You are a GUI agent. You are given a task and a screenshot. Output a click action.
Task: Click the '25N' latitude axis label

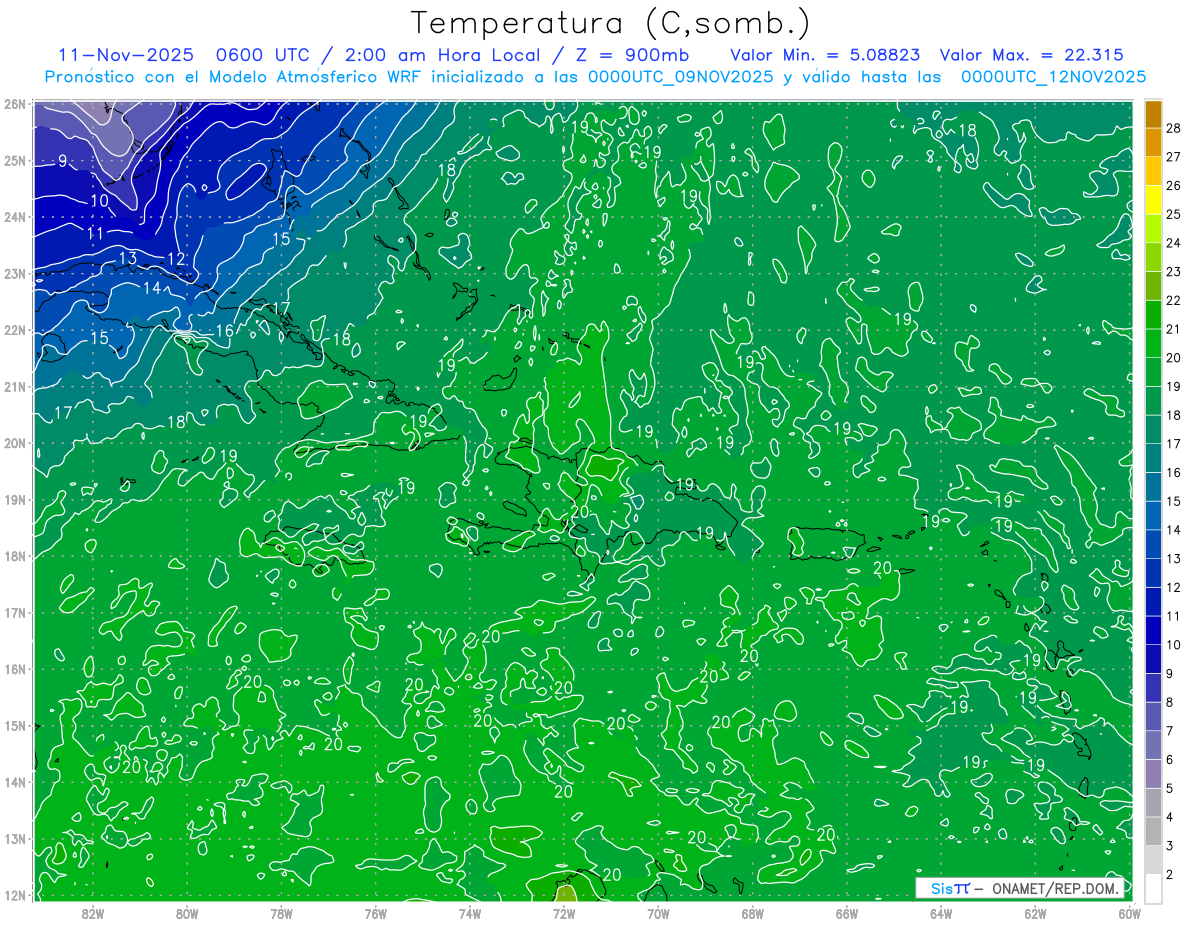coord(14,160)
